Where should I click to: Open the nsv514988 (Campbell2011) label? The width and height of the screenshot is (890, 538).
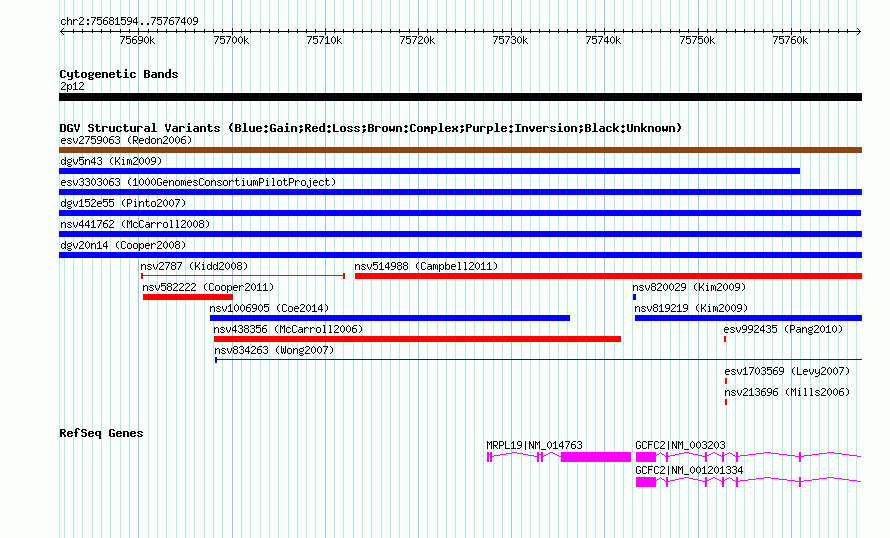[426, 266]
